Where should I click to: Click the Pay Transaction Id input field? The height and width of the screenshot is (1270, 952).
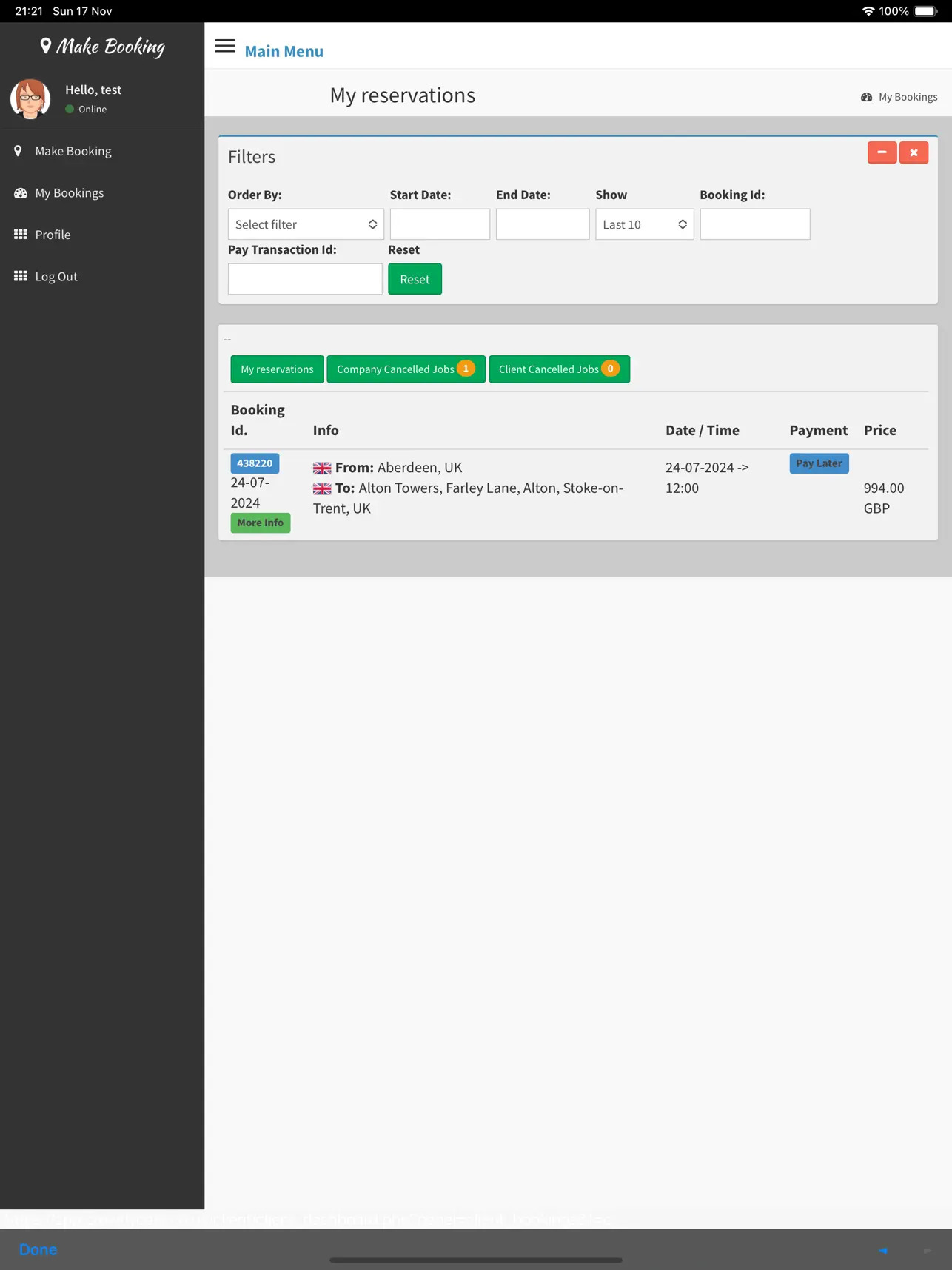(305, 279)
